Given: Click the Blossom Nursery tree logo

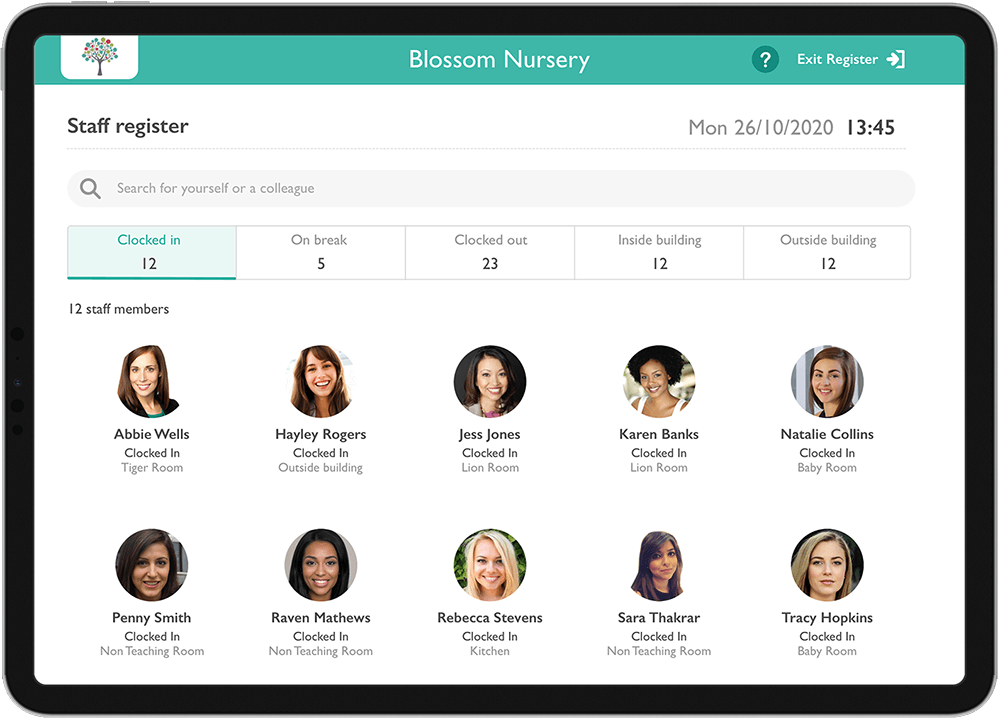Looking at the screenshot, I should [98, 57].
